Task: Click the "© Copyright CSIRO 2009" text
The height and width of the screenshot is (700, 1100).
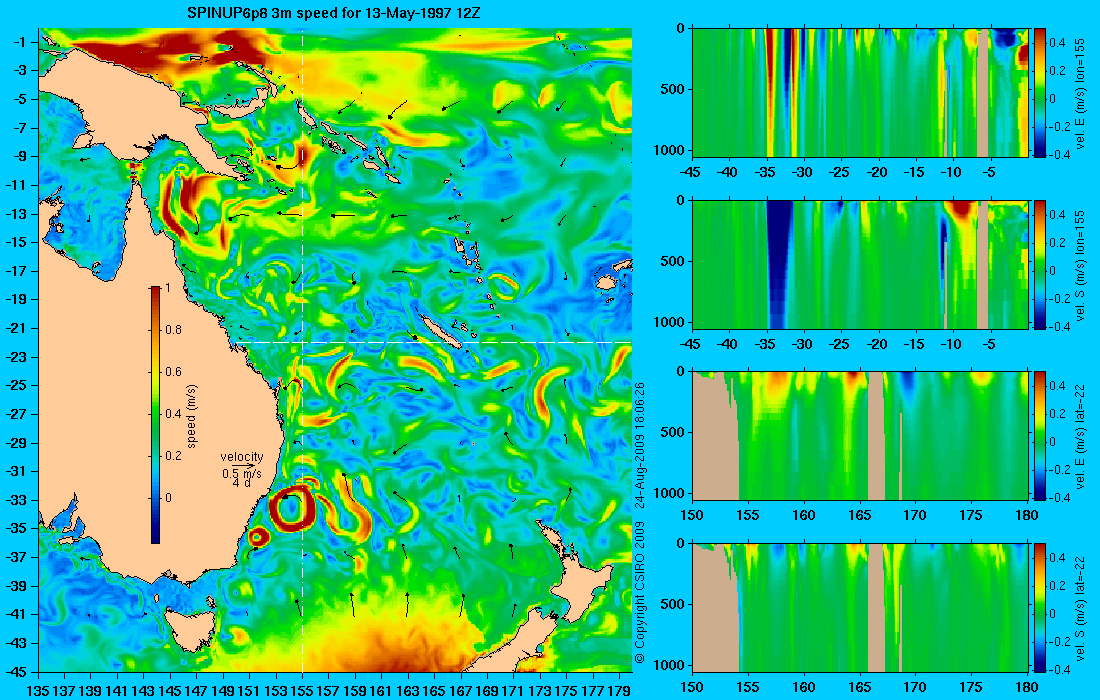Action: [639, 591]
